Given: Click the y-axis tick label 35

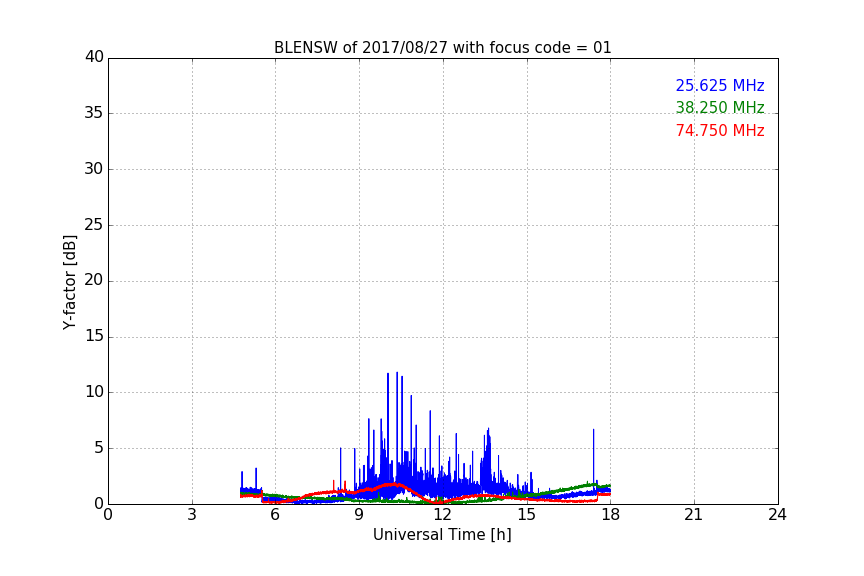Looking at the screenshot, I should pos(94,113).
